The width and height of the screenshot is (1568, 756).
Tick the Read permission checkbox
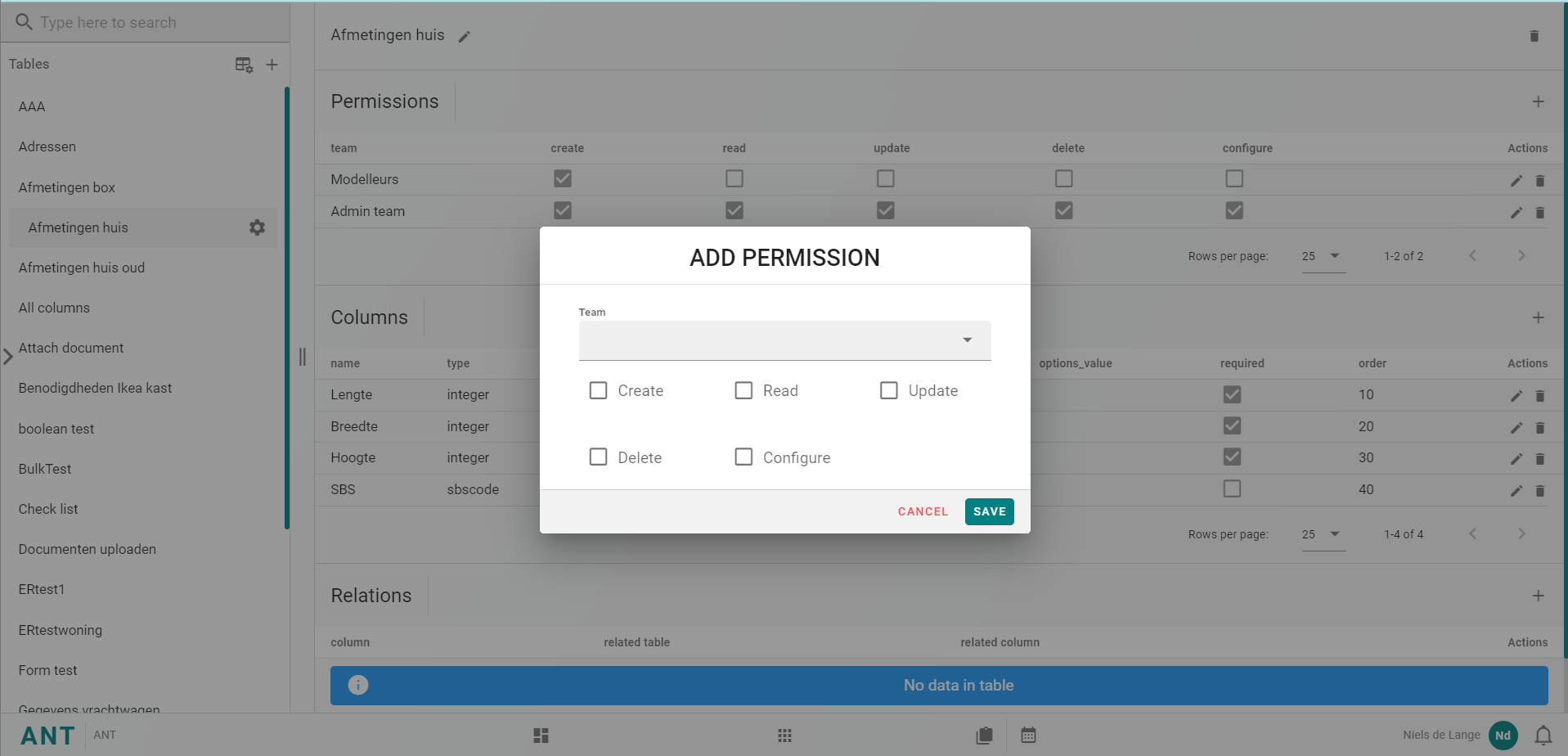[744, 390]
